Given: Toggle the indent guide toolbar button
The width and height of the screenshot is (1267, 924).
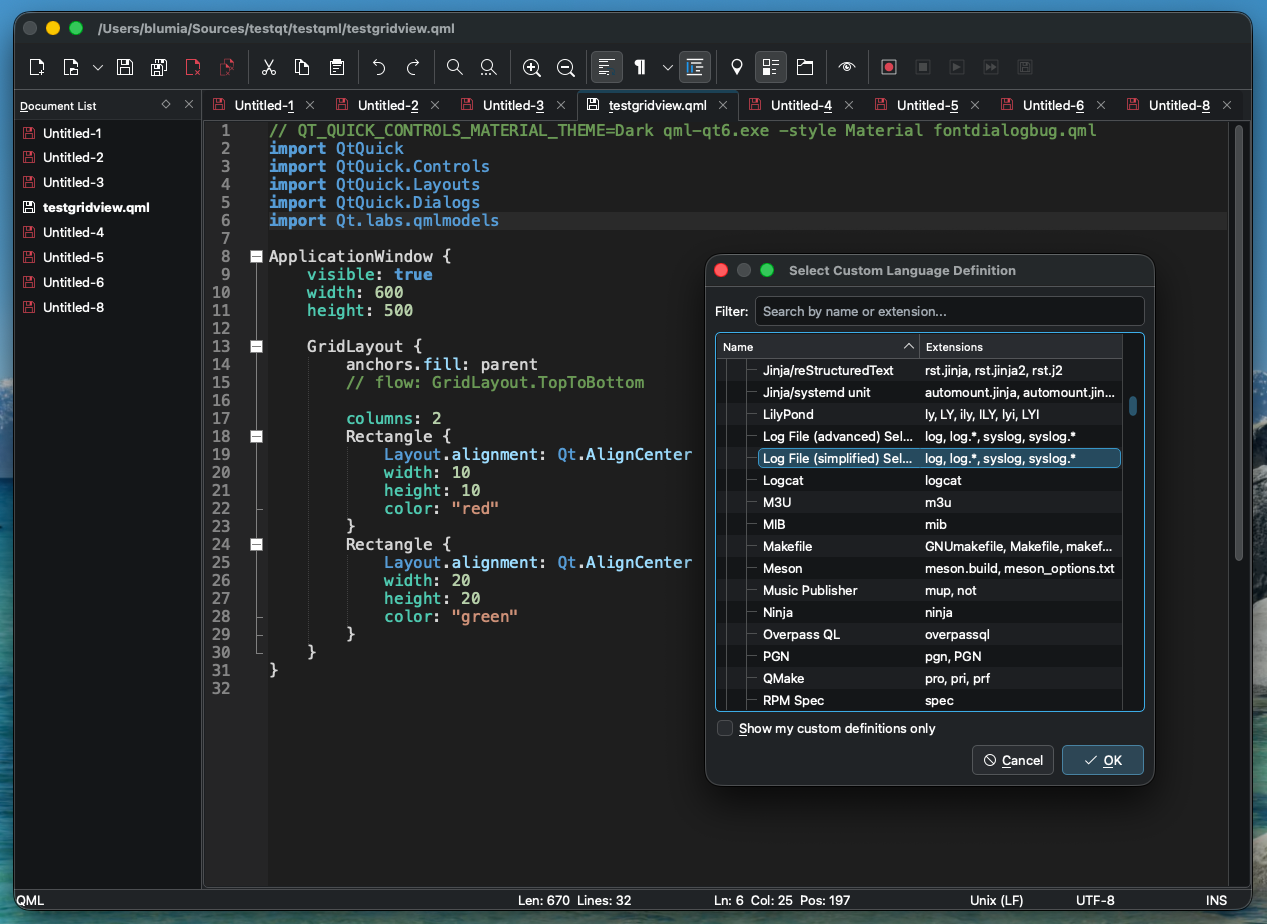Looking at the screenshot, I should click(x=695, y=67).
